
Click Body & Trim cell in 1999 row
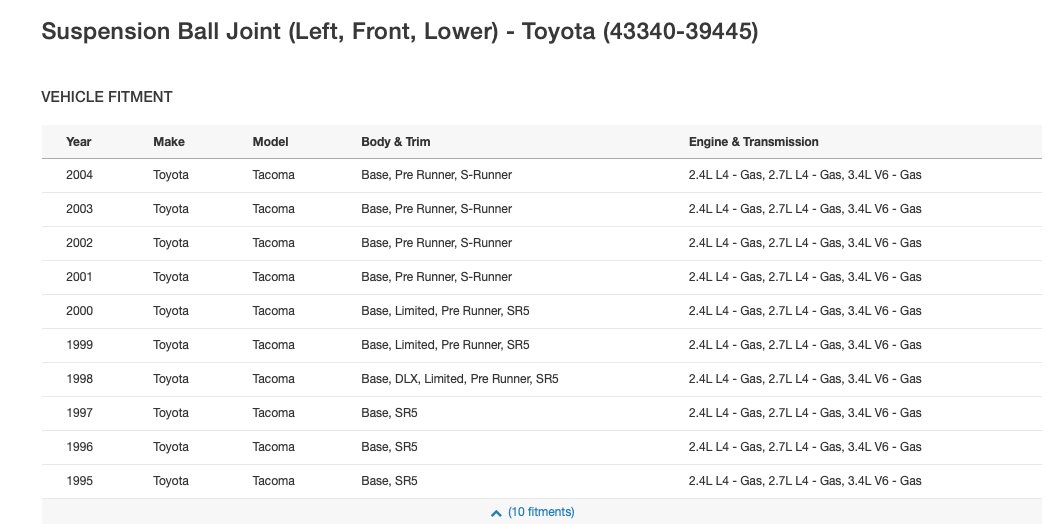coord(445,345)
